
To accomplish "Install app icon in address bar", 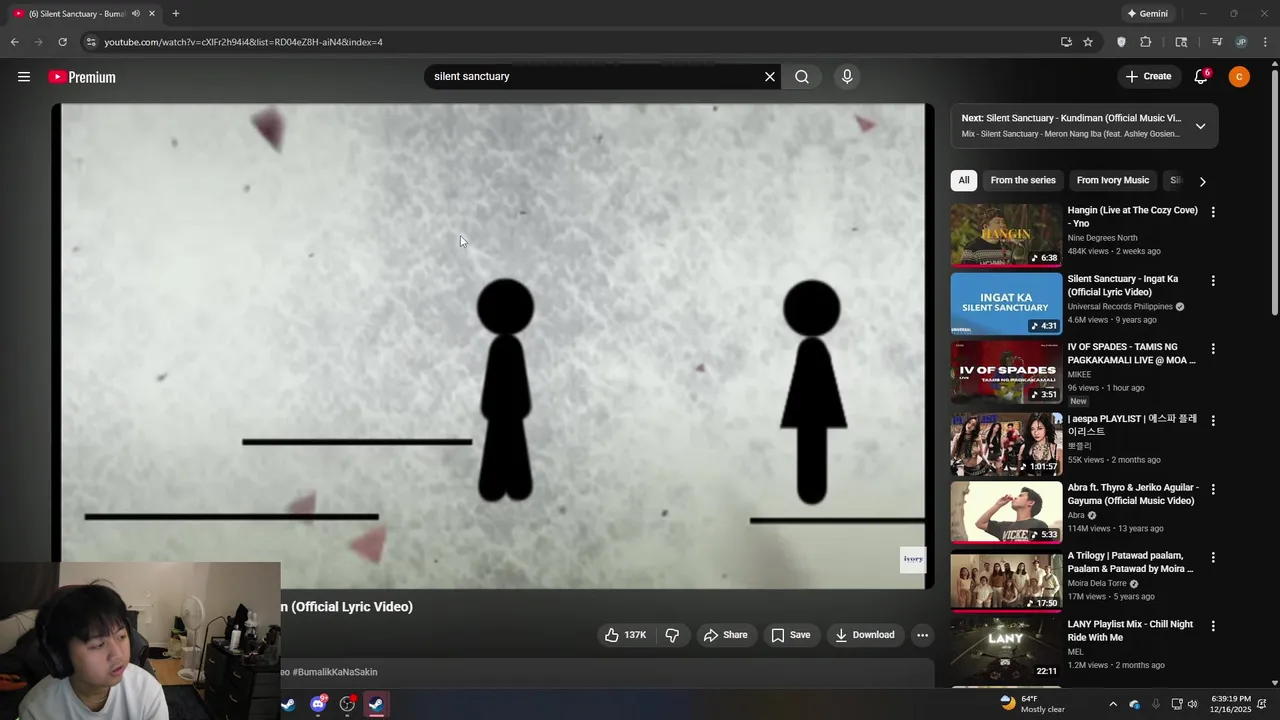I will 1066,42.
